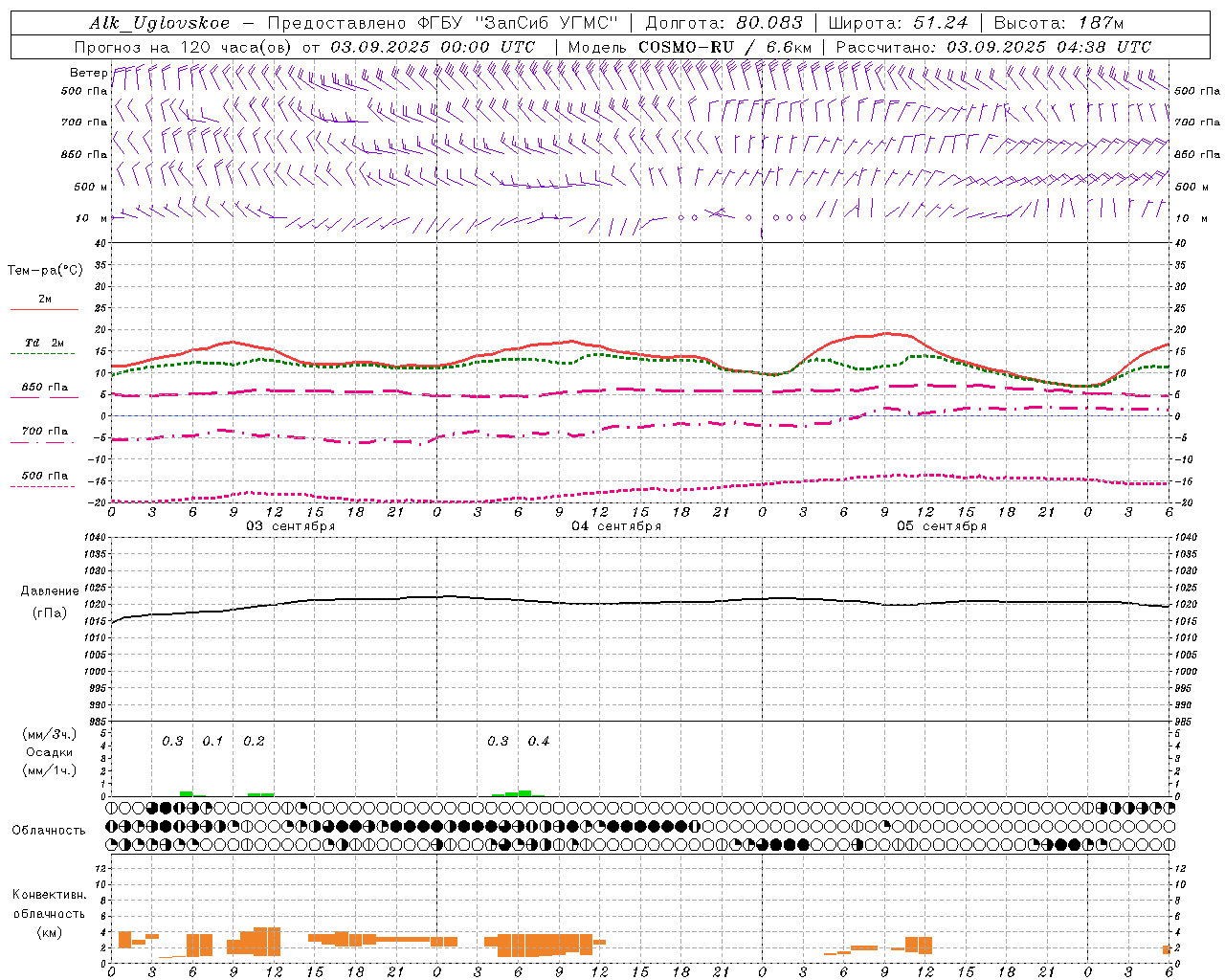Select the provider text ФГБУ "ЗапСиб УГМС"
This screenshot has height=980, width=1225.
518,23
